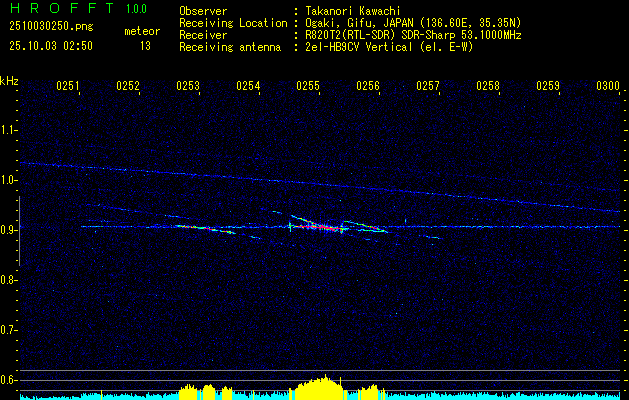Click the 0253 time axis marker
The image size is (629, 400).
[188, 86]
